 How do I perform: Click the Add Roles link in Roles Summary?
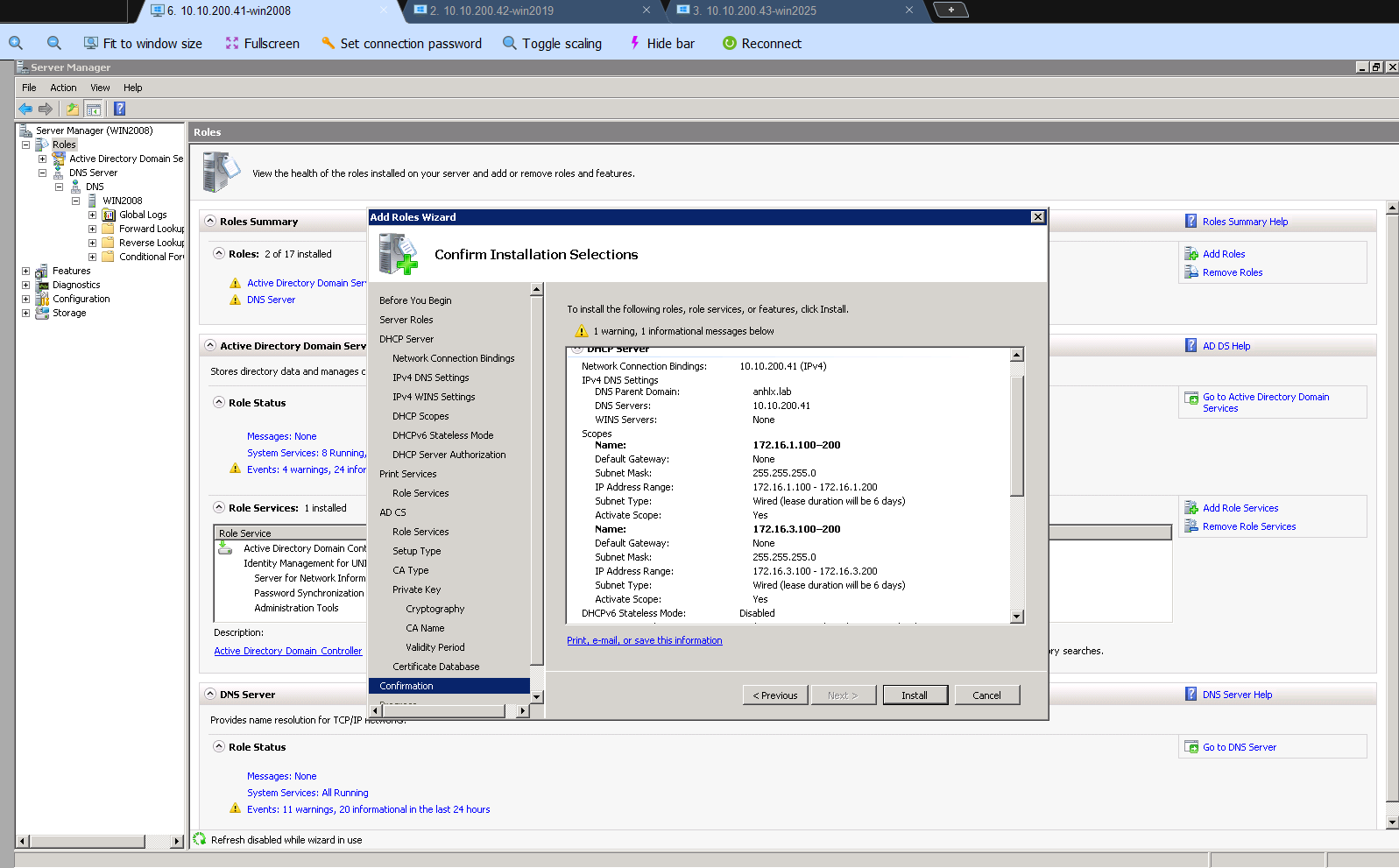[1224, 254]
